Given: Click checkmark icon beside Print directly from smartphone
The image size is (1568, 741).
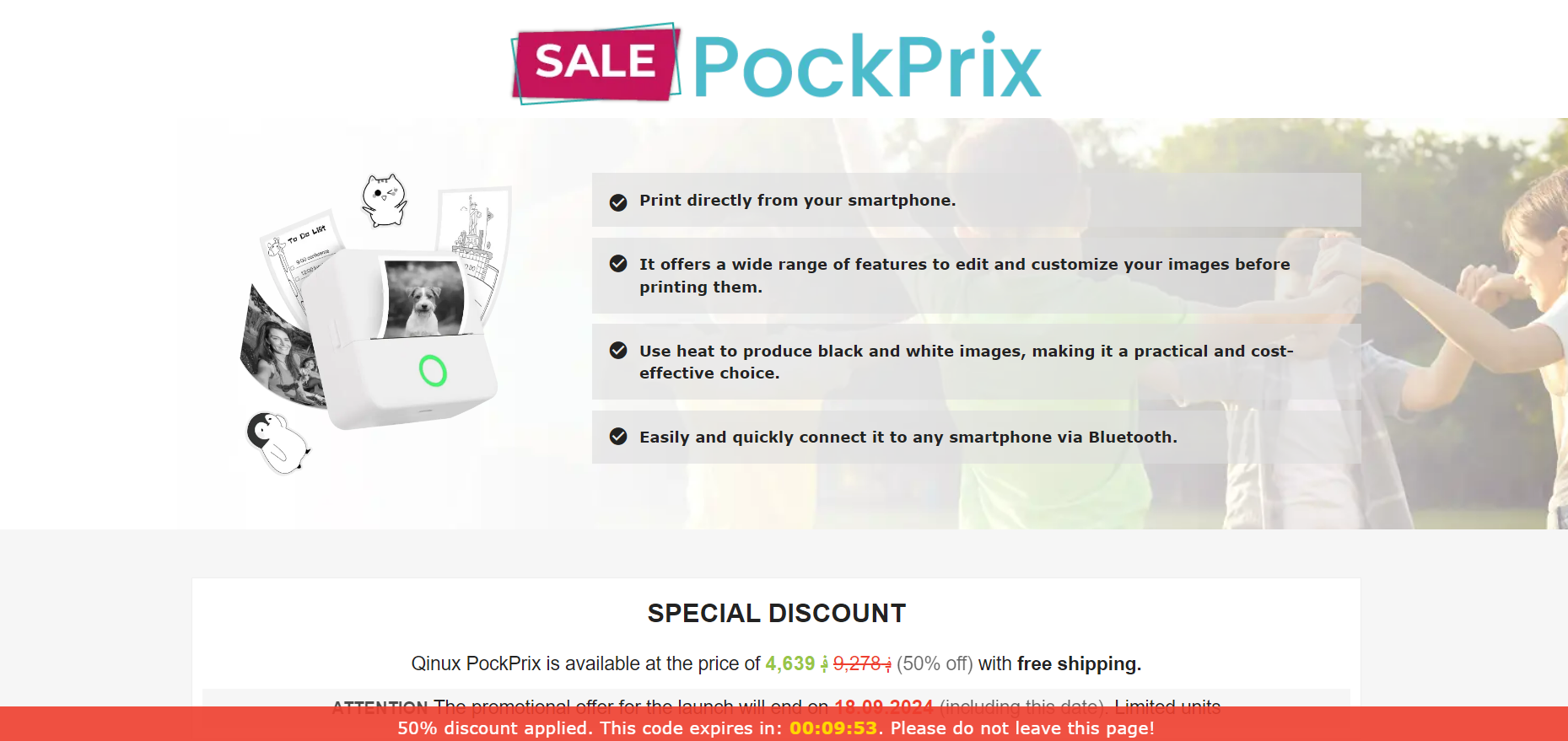Looking at the screenshot, I should [618, 202].
